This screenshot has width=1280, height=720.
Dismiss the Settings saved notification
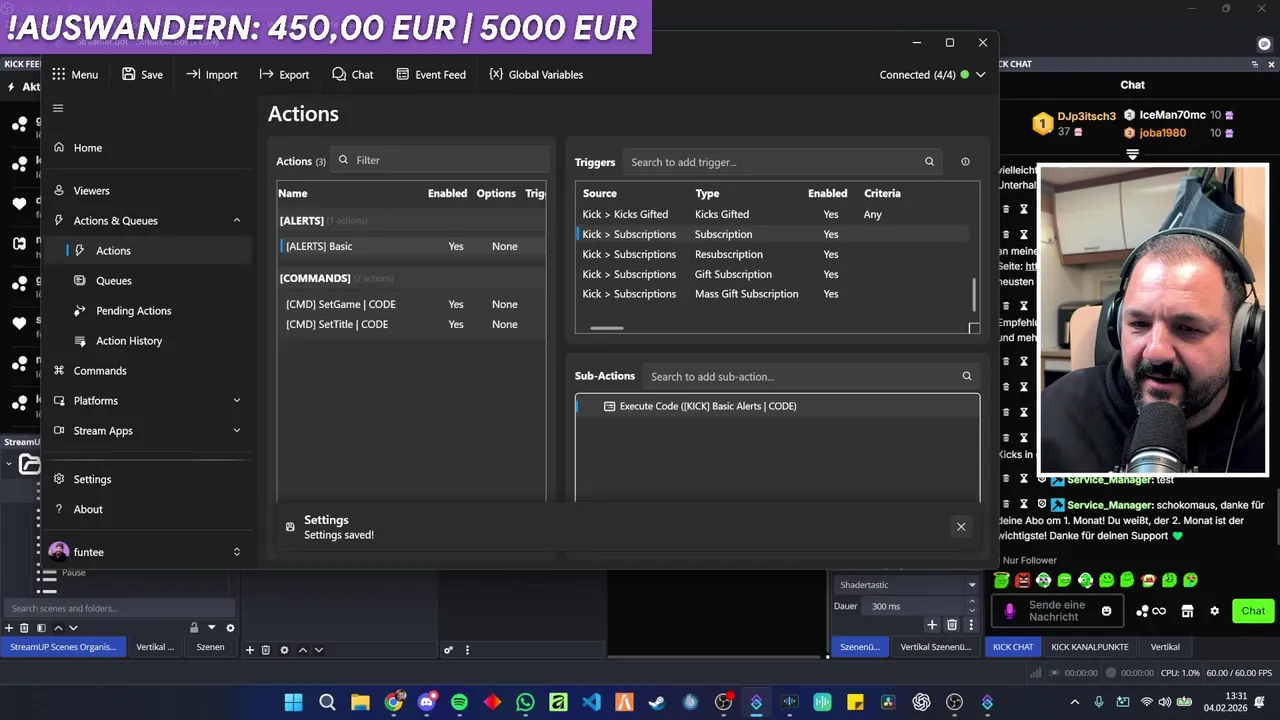(x=961, y=527)
